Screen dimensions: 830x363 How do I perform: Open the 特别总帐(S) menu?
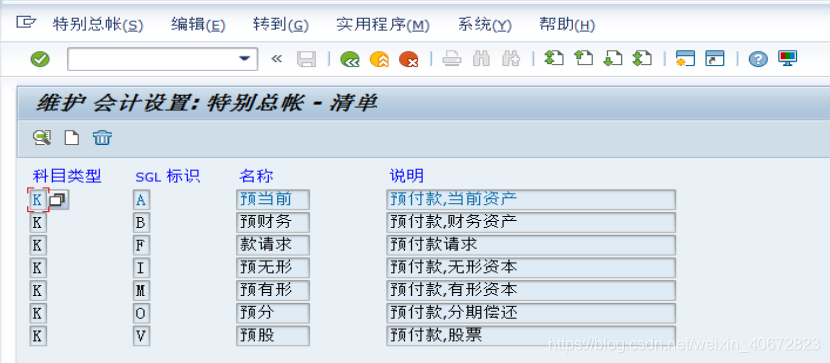click(98, 24)
